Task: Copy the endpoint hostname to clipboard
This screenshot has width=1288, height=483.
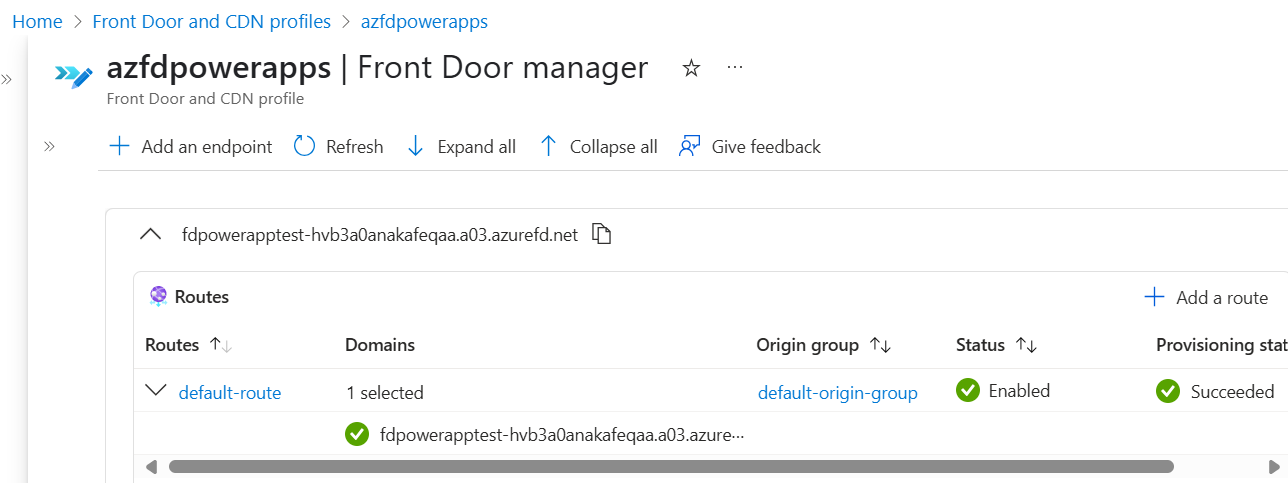Action: (601, 234)
